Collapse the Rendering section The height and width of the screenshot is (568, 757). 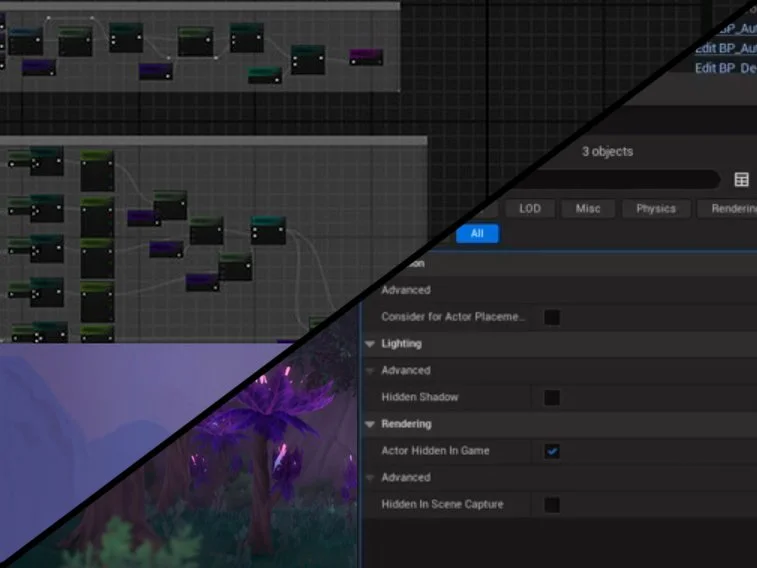pyautogui.click(x=370, y=424)
